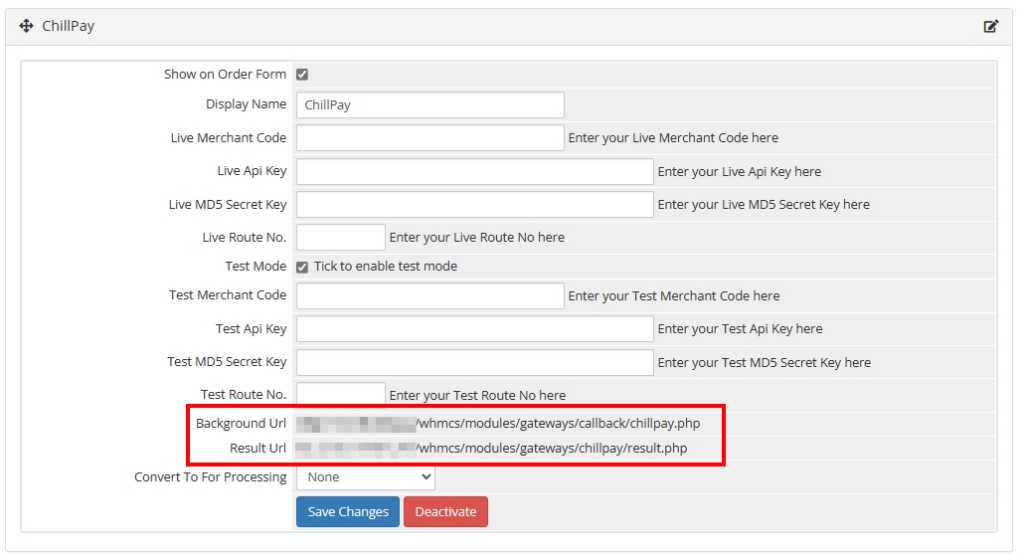The width and height of the screenshot is (1024, 560).
Task: Click the Result Url chillpay/result.php path
Action: tap(553, 448)
